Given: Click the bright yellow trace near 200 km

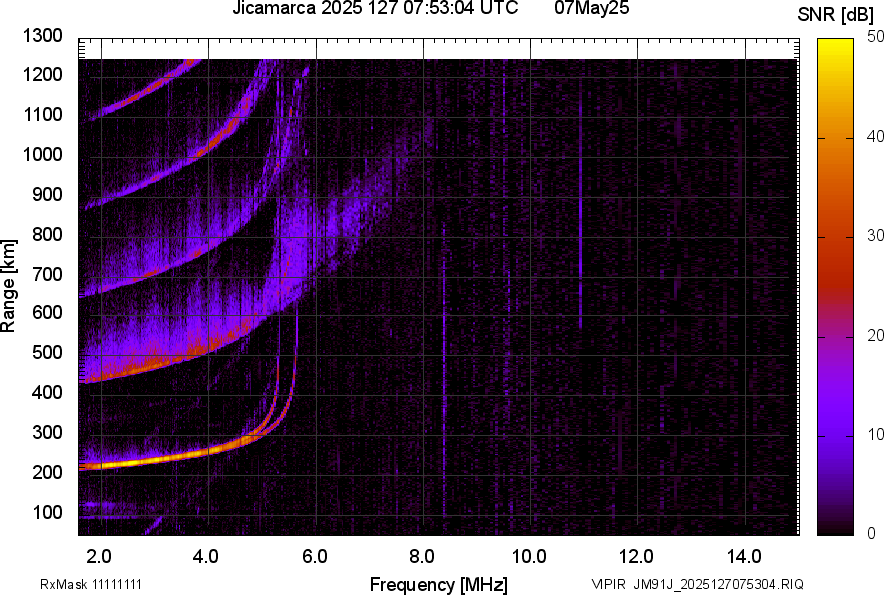Looking at the screenshot, I should click(150, 462).
